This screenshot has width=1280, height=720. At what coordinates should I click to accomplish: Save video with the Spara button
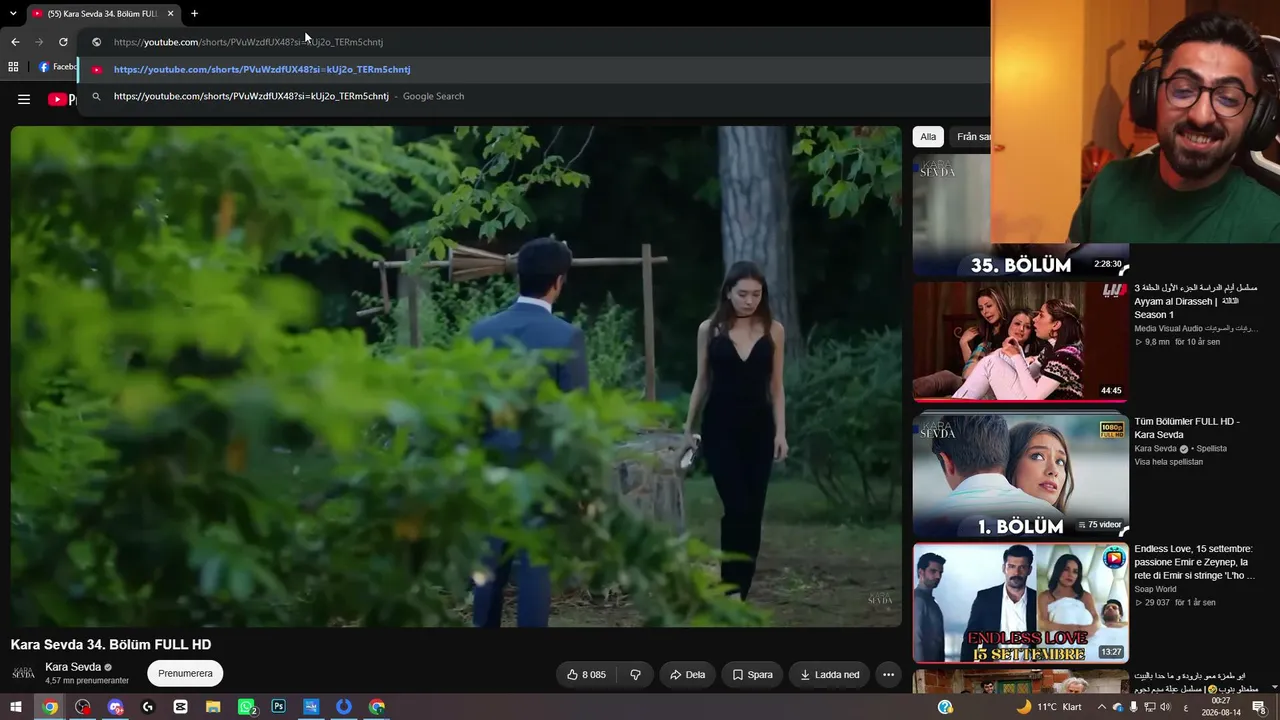click(752, 675)
